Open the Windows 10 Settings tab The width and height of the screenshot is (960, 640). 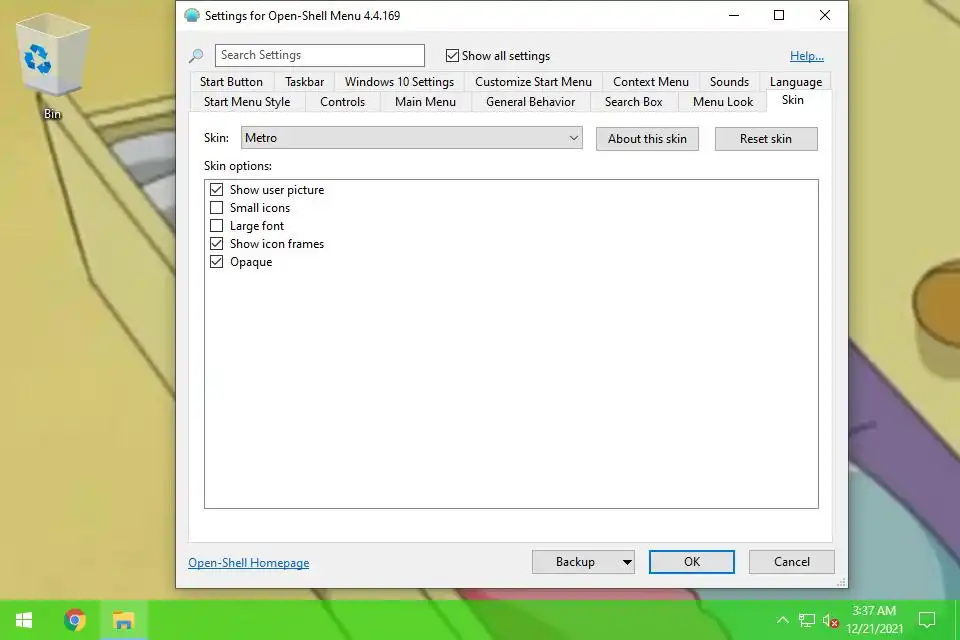point(399,81)
